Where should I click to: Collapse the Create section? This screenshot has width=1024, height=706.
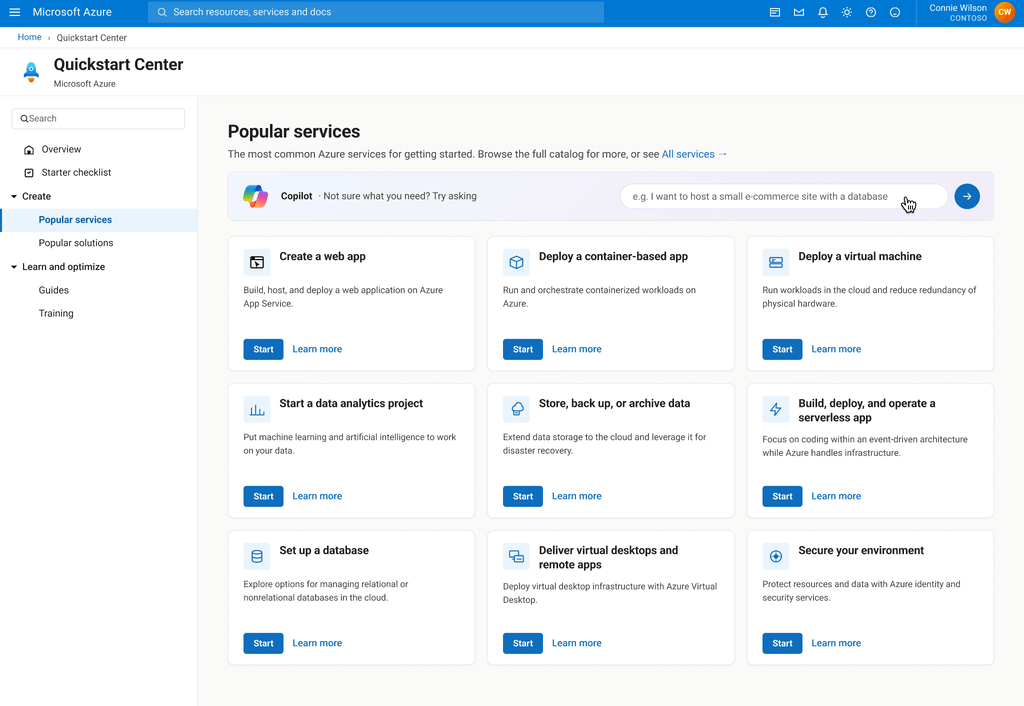point(14,197)
